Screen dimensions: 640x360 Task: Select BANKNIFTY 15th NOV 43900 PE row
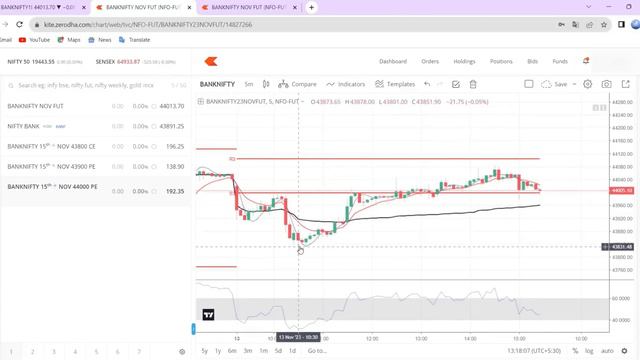pos(95,167)
